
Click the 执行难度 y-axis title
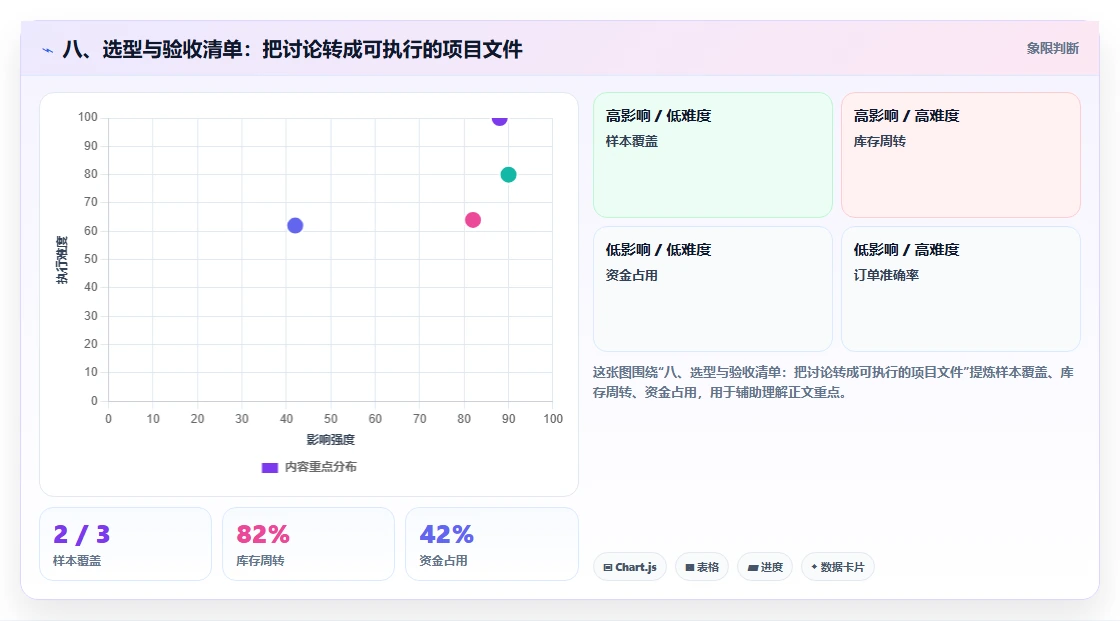62,260
